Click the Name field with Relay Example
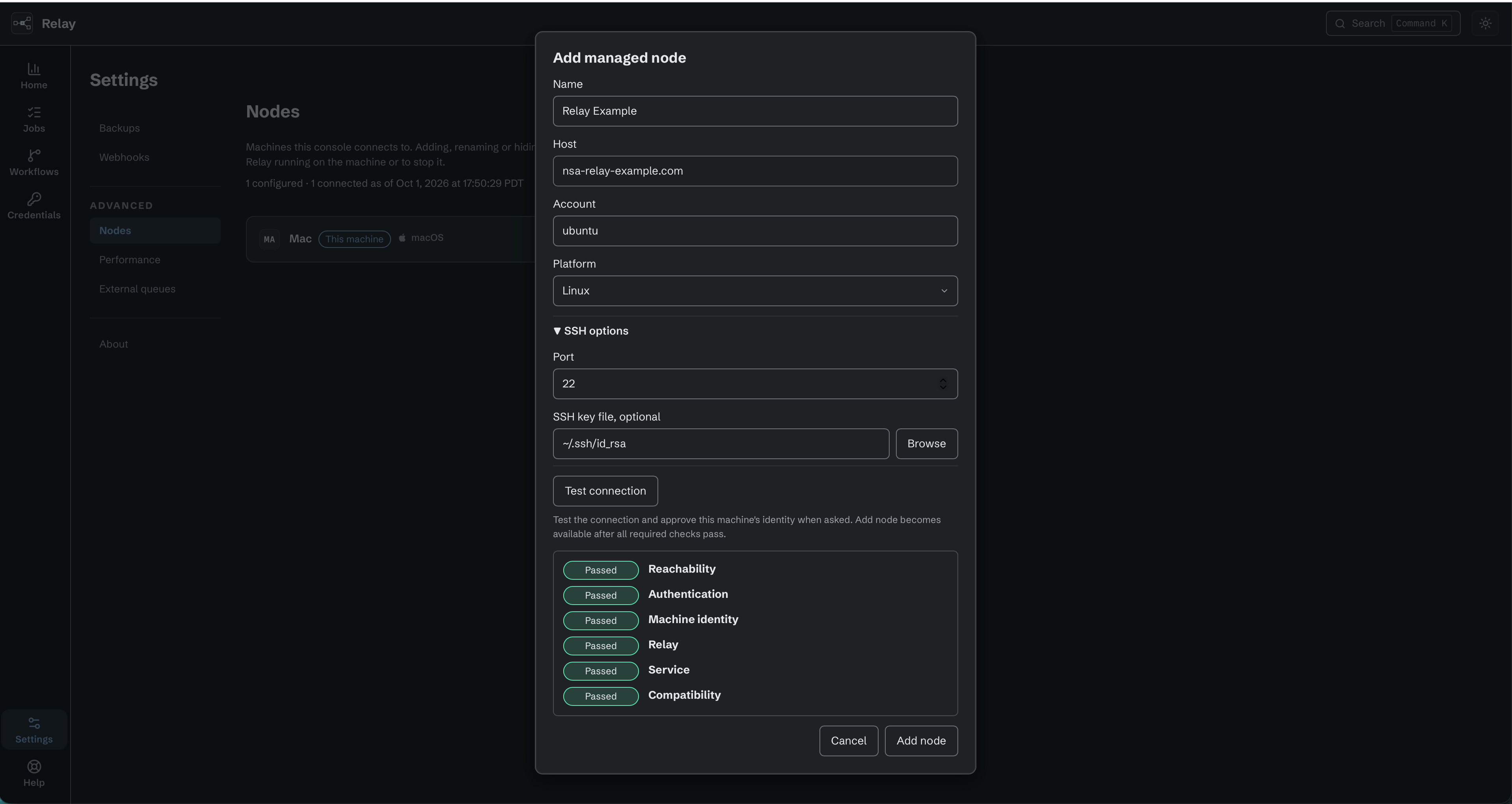Viewport: 1512px width, 804px height. point(755,112)
